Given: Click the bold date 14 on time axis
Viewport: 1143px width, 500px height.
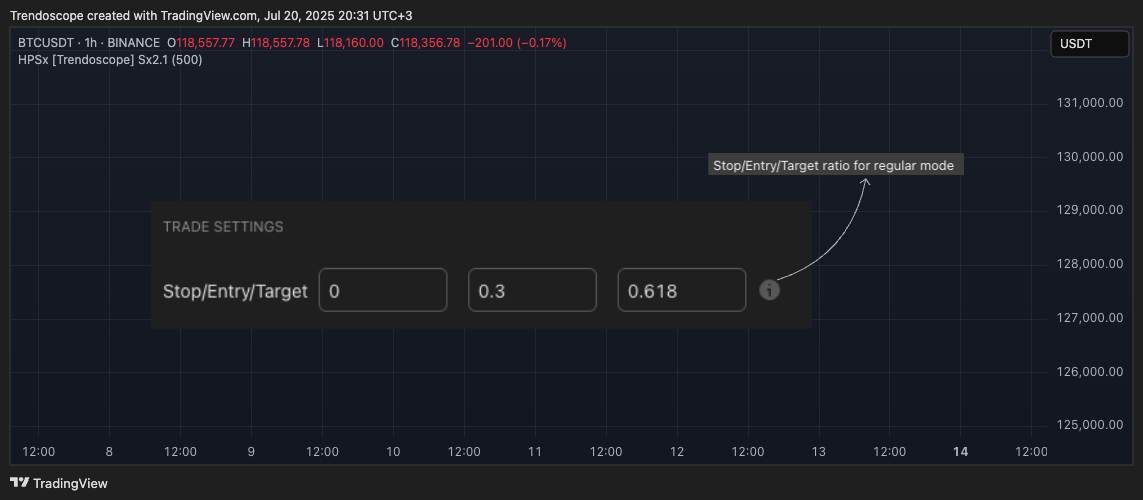Looking at the screenshot, I should point(961,452).
